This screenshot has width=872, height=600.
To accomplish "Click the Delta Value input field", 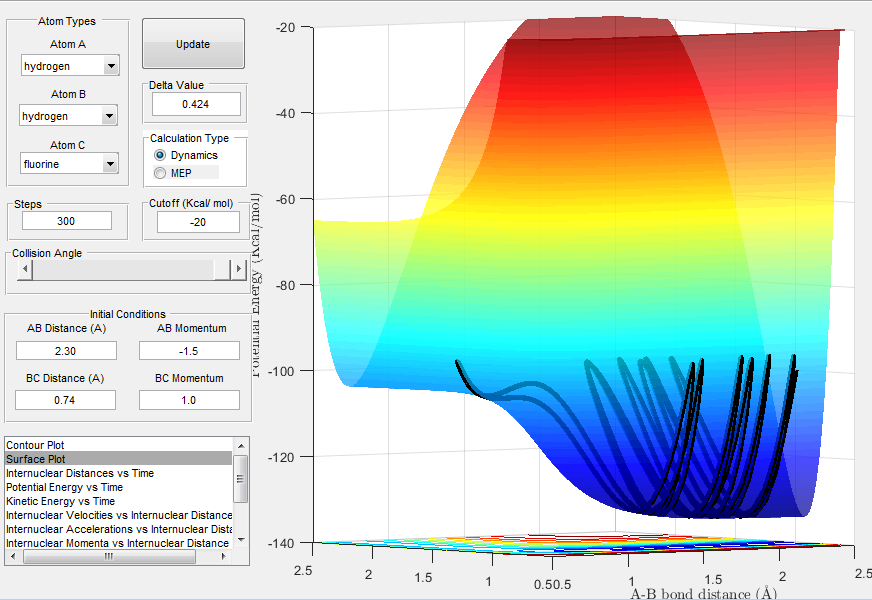I will 196,104.
